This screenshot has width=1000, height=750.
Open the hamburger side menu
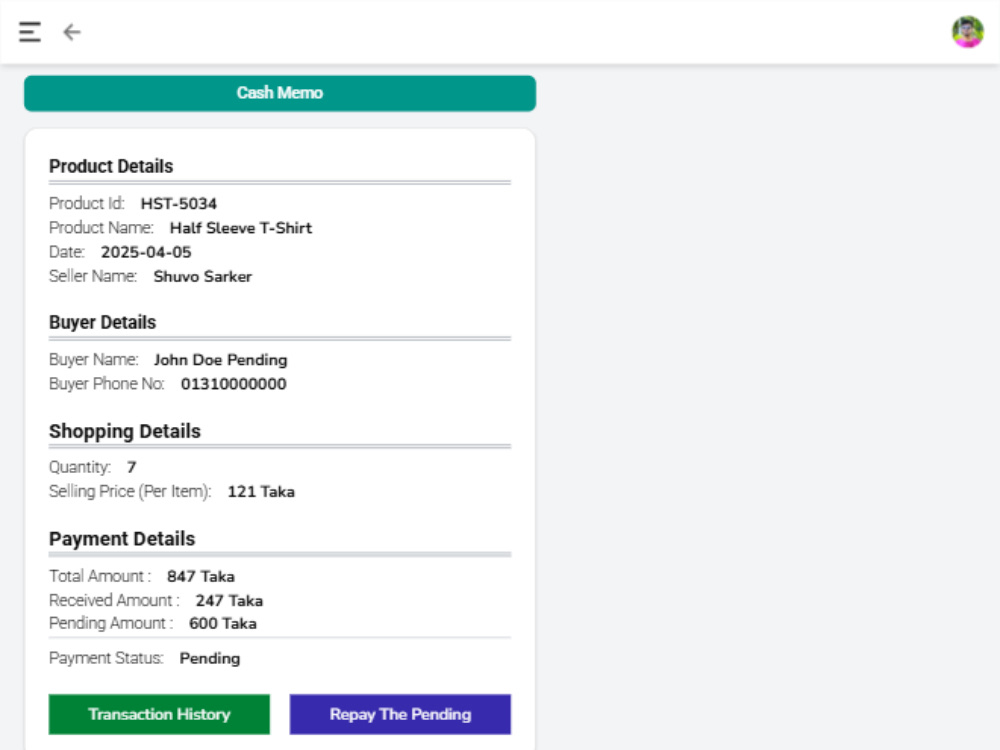[x=30, y=32]
